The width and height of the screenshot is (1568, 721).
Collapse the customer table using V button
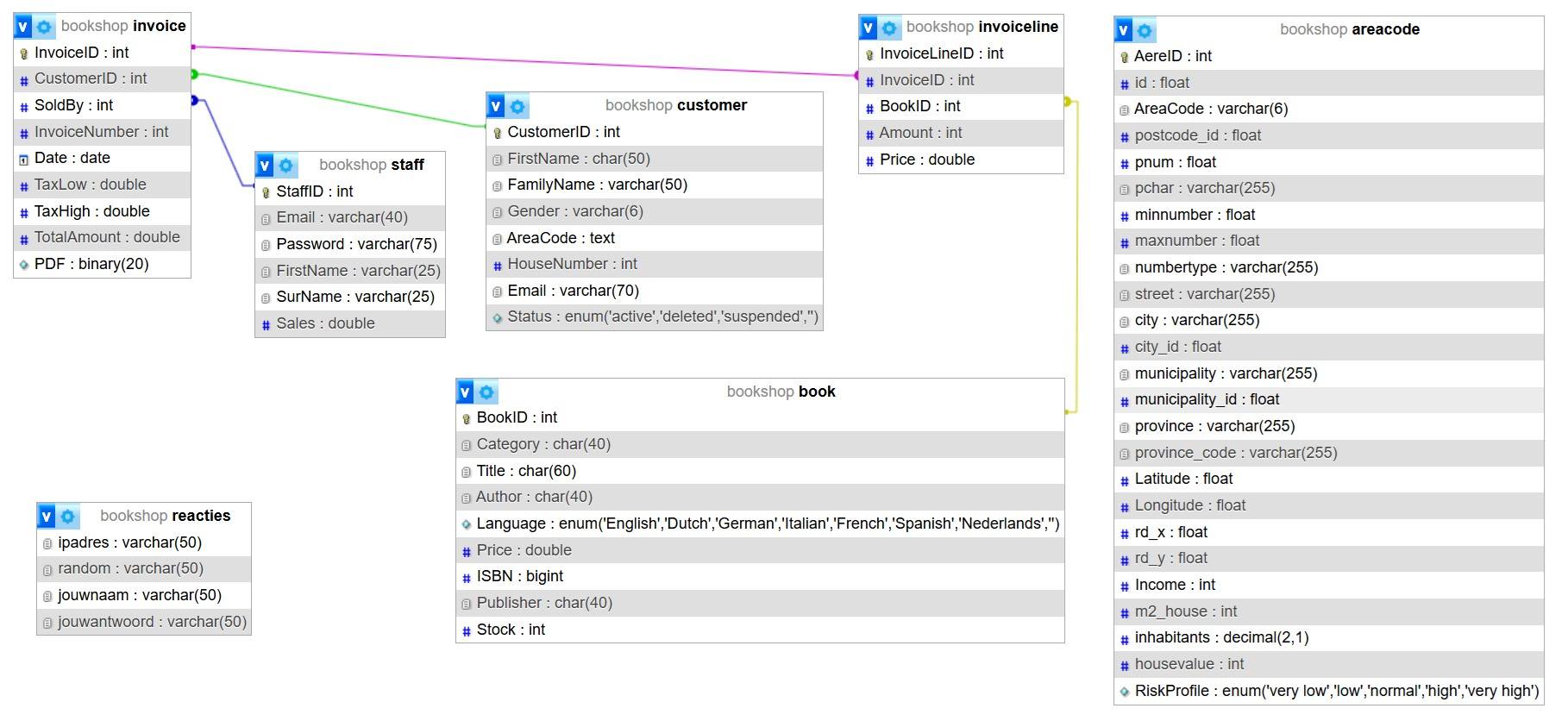pyautogui.click(x=496, y=106)
